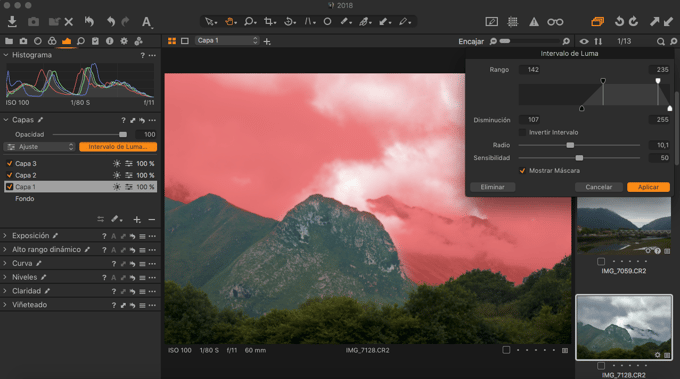
Task: Select the pointer select cursor tool
Action: [210, 21]
